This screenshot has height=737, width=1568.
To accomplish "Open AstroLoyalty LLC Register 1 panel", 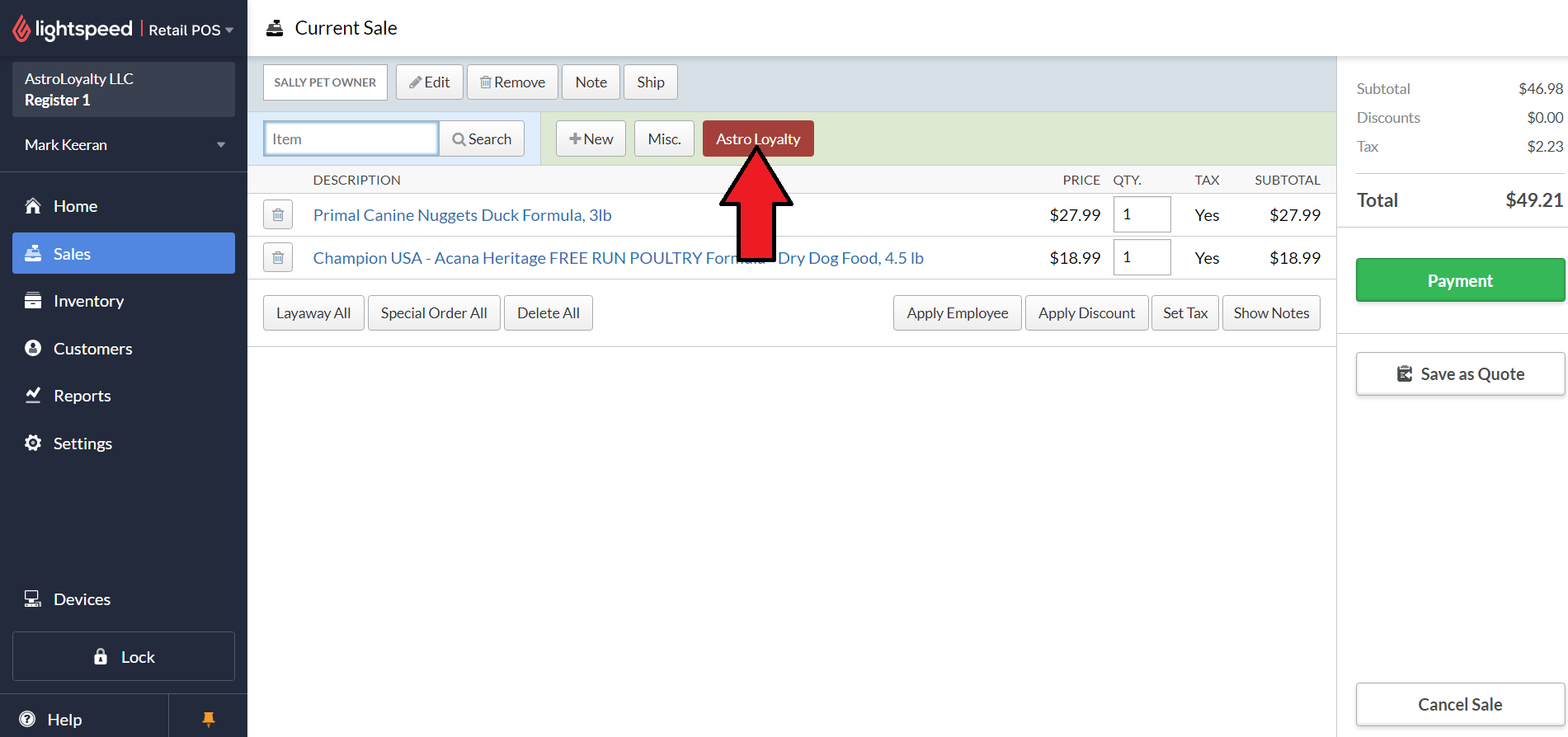I will point(124,89).
